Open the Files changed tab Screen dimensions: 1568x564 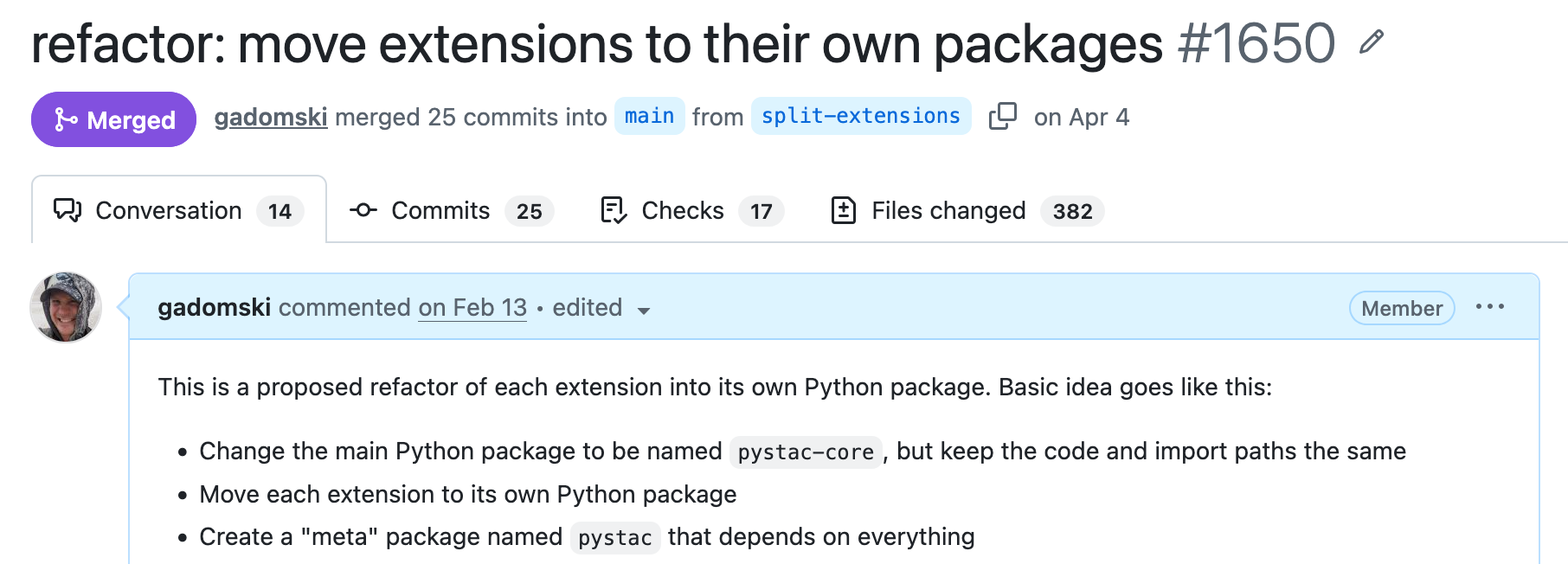point(967,210)
